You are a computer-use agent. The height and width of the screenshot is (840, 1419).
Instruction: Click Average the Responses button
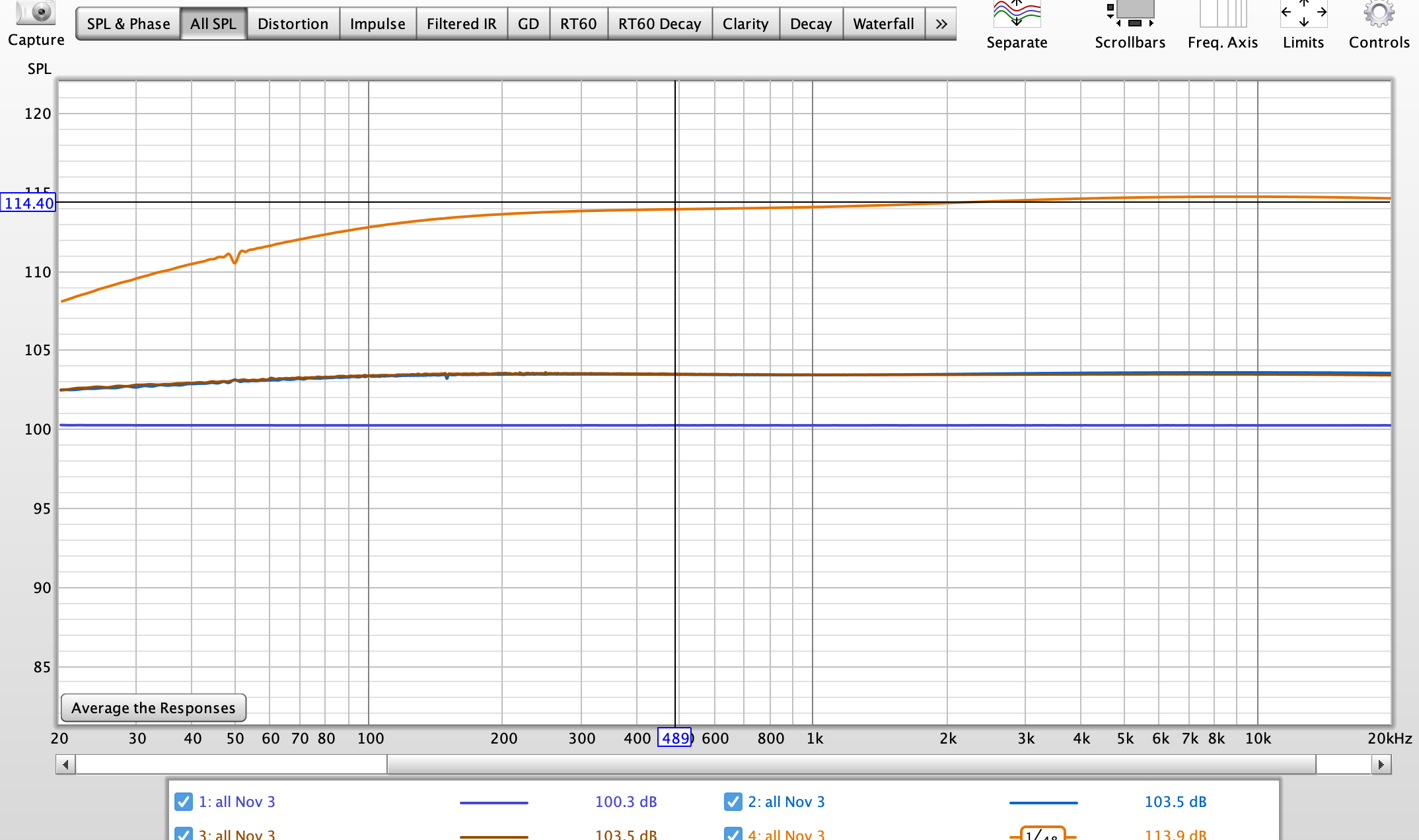click(x=153, y=708)
